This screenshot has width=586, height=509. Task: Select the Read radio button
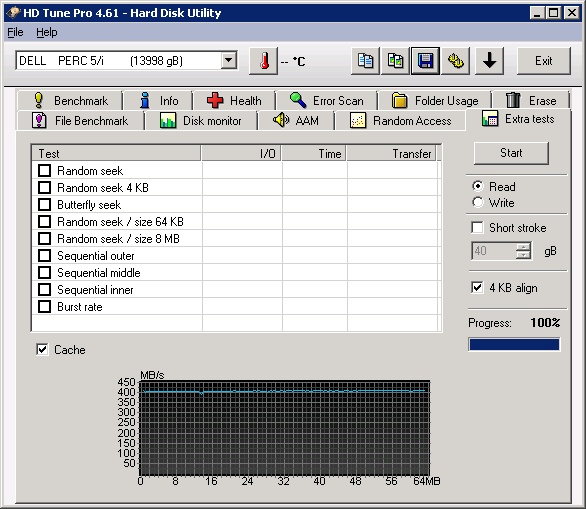click(x=478, y=186)
